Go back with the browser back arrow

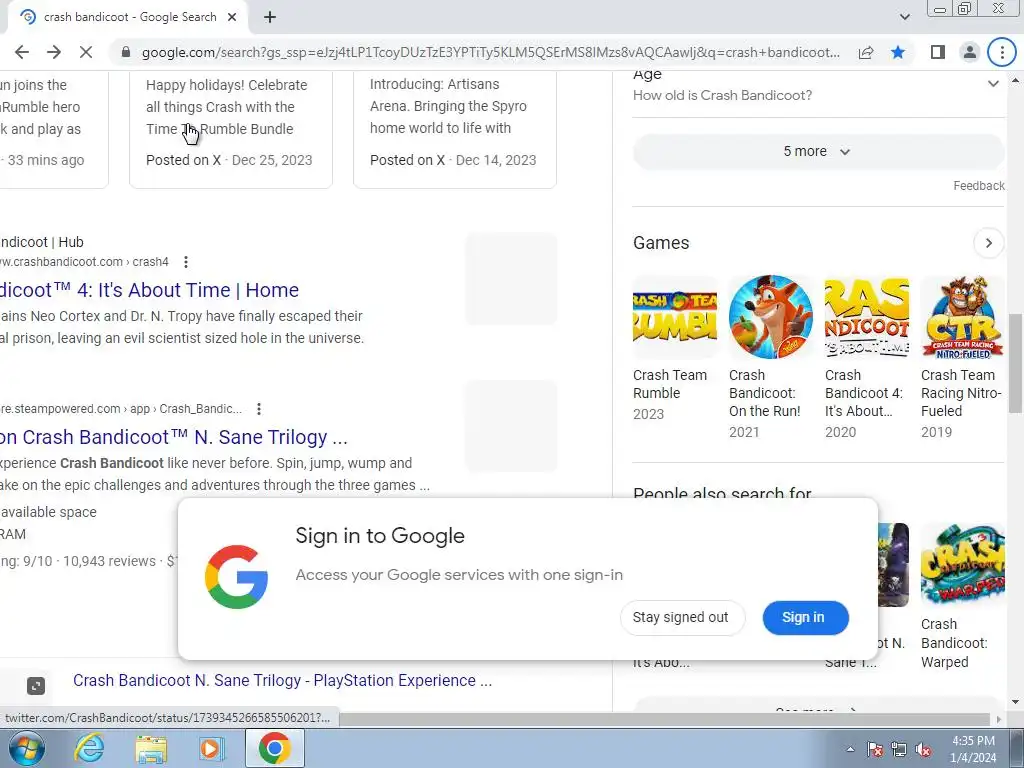coord(22,52)
